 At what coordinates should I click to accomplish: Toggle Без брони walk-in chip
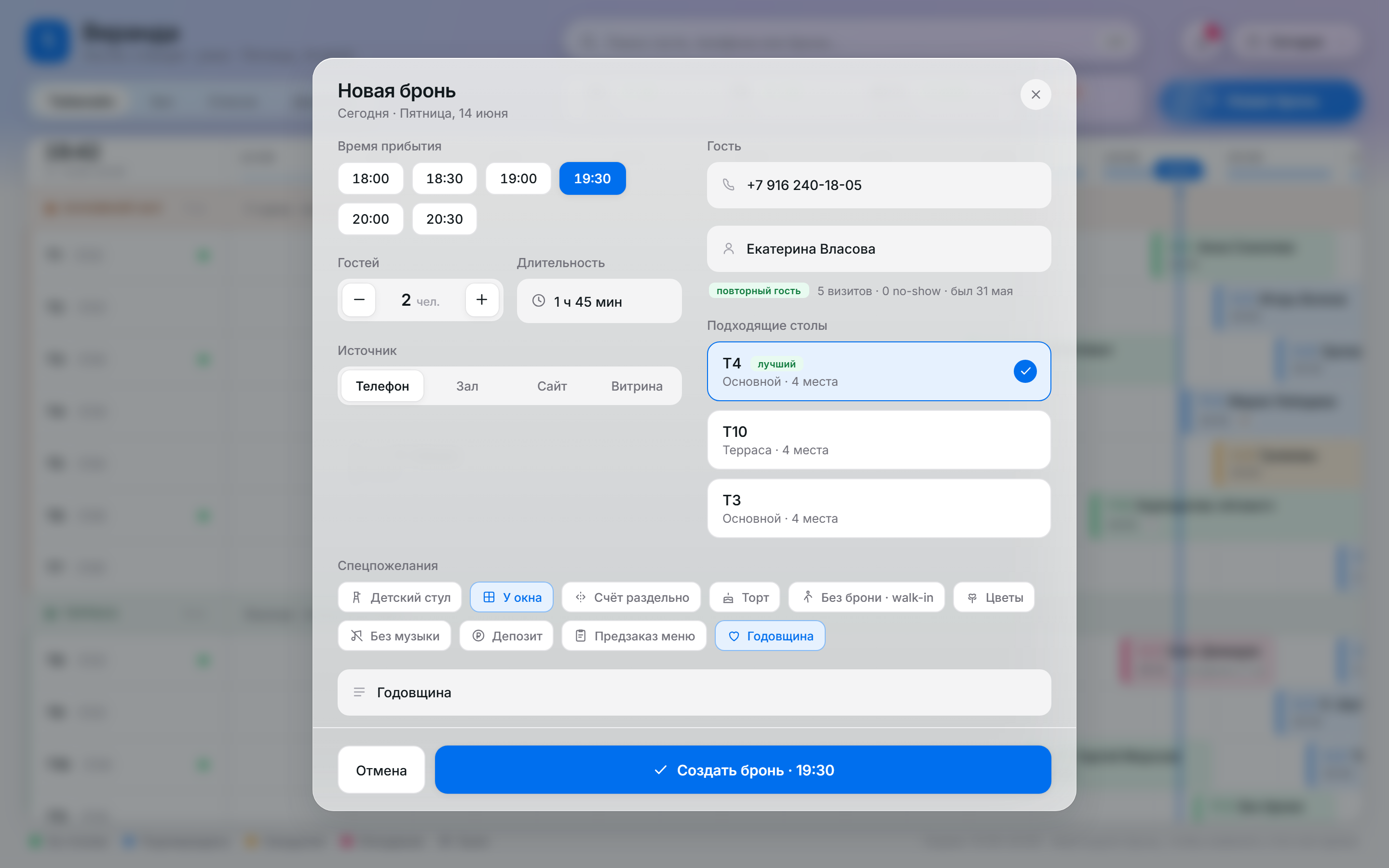tap(866, 597)
